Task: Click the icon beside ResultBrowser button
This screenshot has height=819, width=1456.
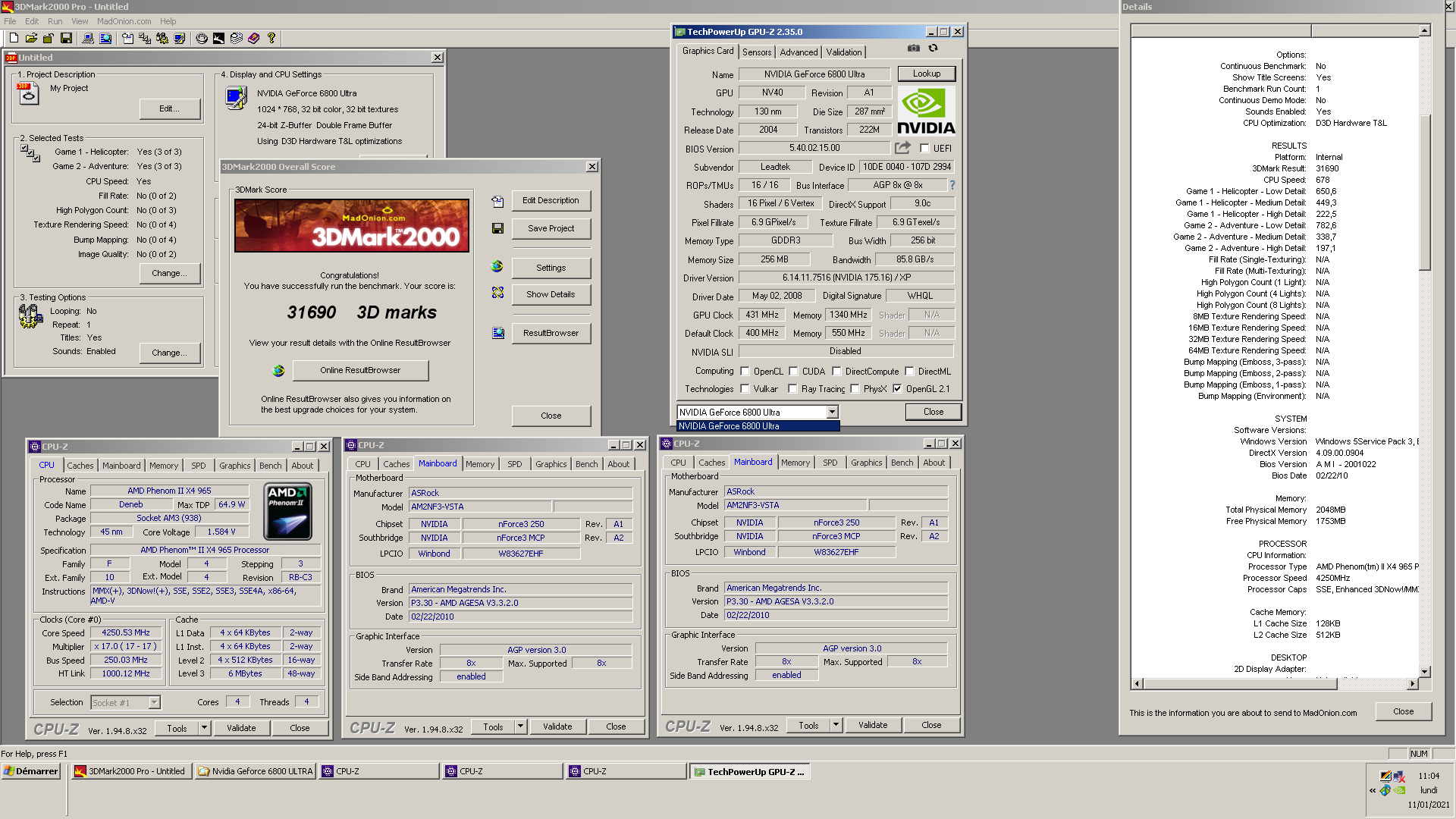Action: coord(498,333)
